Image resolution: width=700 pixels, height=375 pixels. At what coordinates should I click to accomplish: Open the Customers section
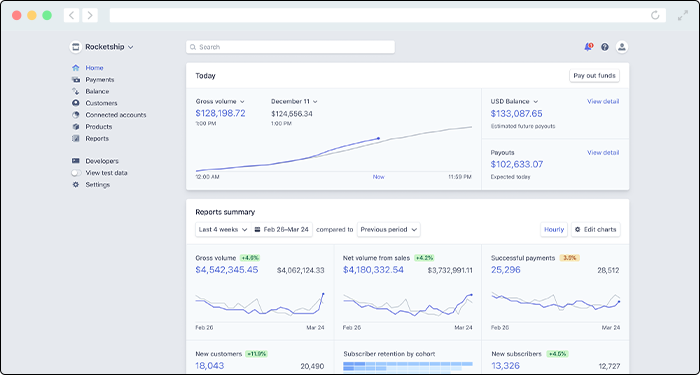(101, 103)
